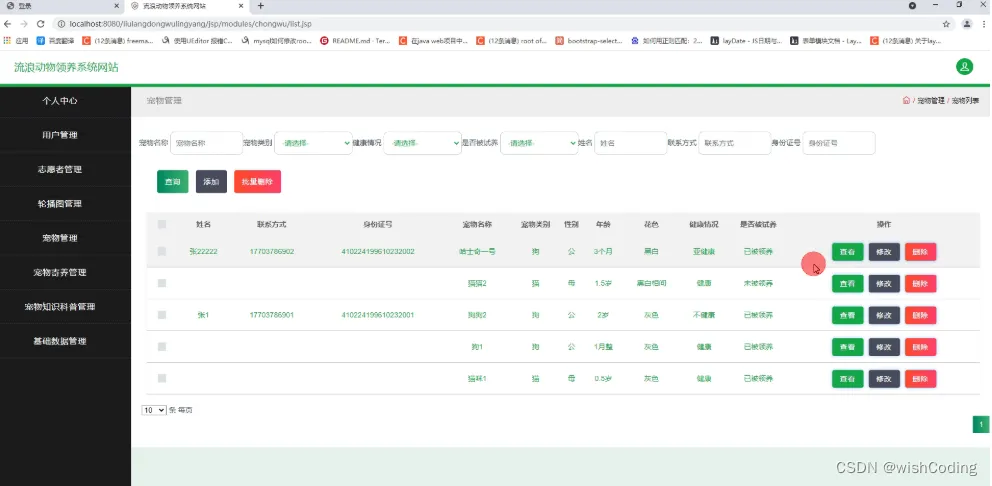Open the 宠物类别 dropdown filter
The width and height of the screenshot is (992, 486).
(x=313, y=143)
